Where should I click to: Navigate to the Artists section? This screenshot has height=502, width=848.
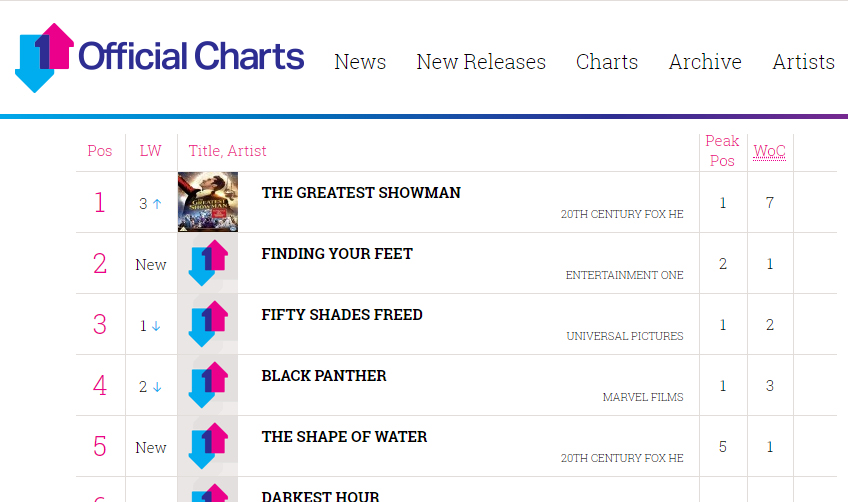click(803, 62)
